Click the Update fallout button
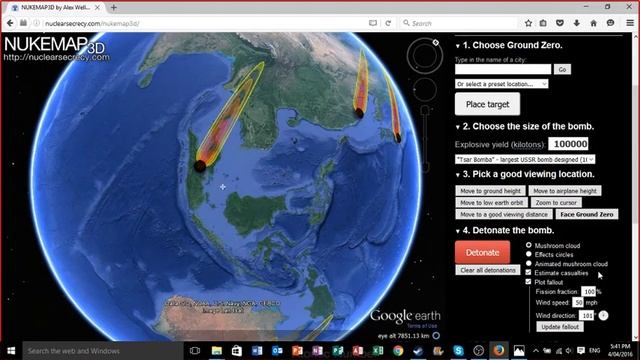The width and height of the screenshot is (640, 360). 560,327
